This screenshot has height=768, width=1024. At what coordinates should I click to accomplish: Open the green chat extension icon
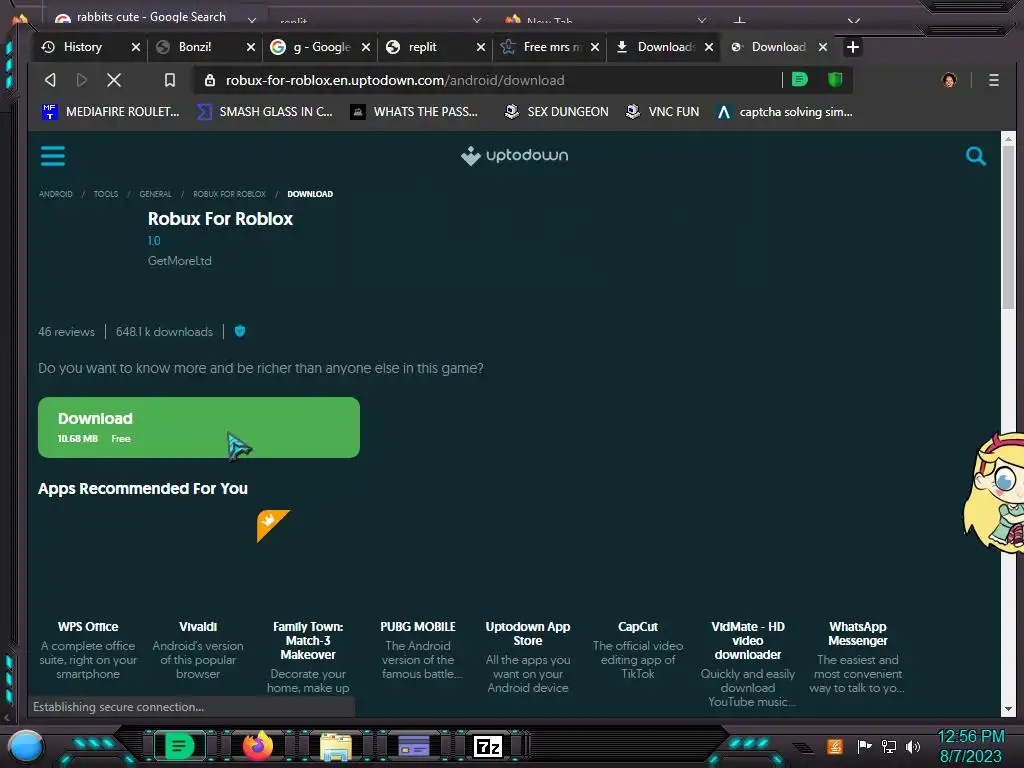799,80
